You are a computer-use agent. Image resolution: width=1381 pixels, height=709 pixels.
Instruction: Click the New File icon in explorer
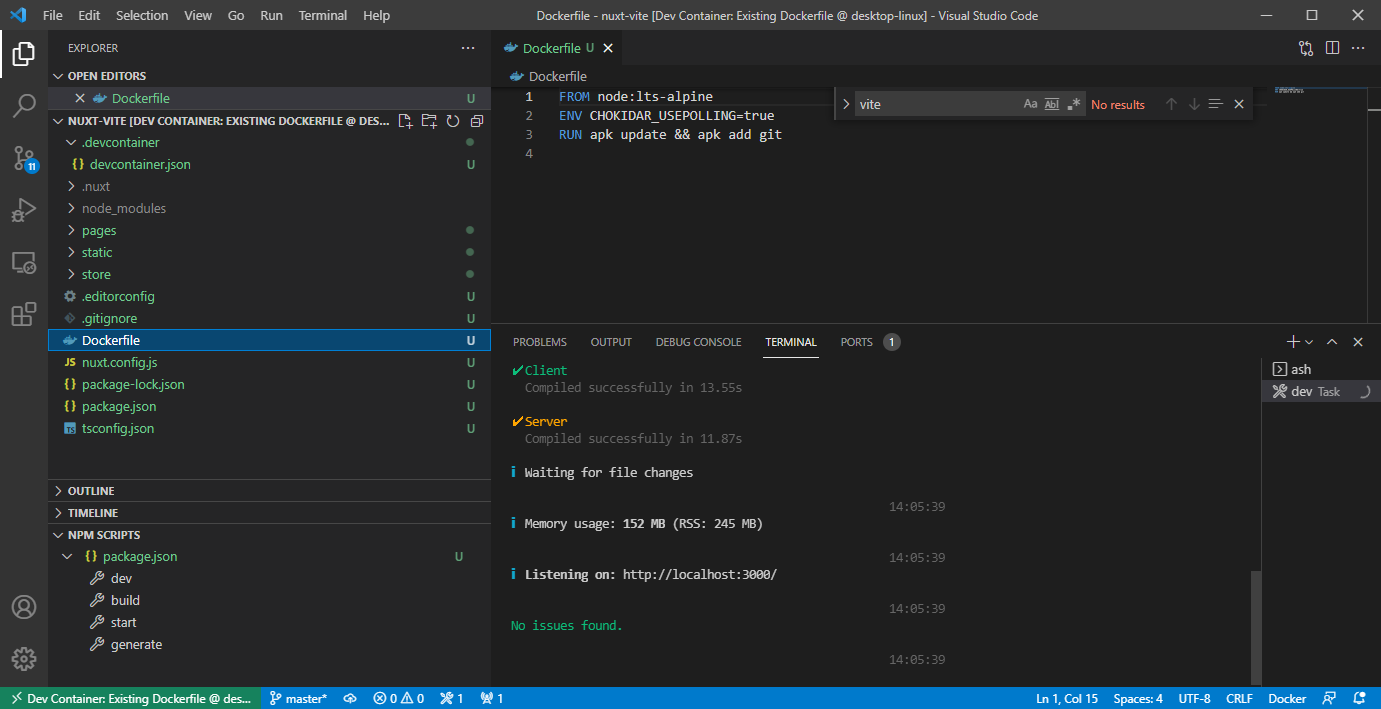point(405,121)
